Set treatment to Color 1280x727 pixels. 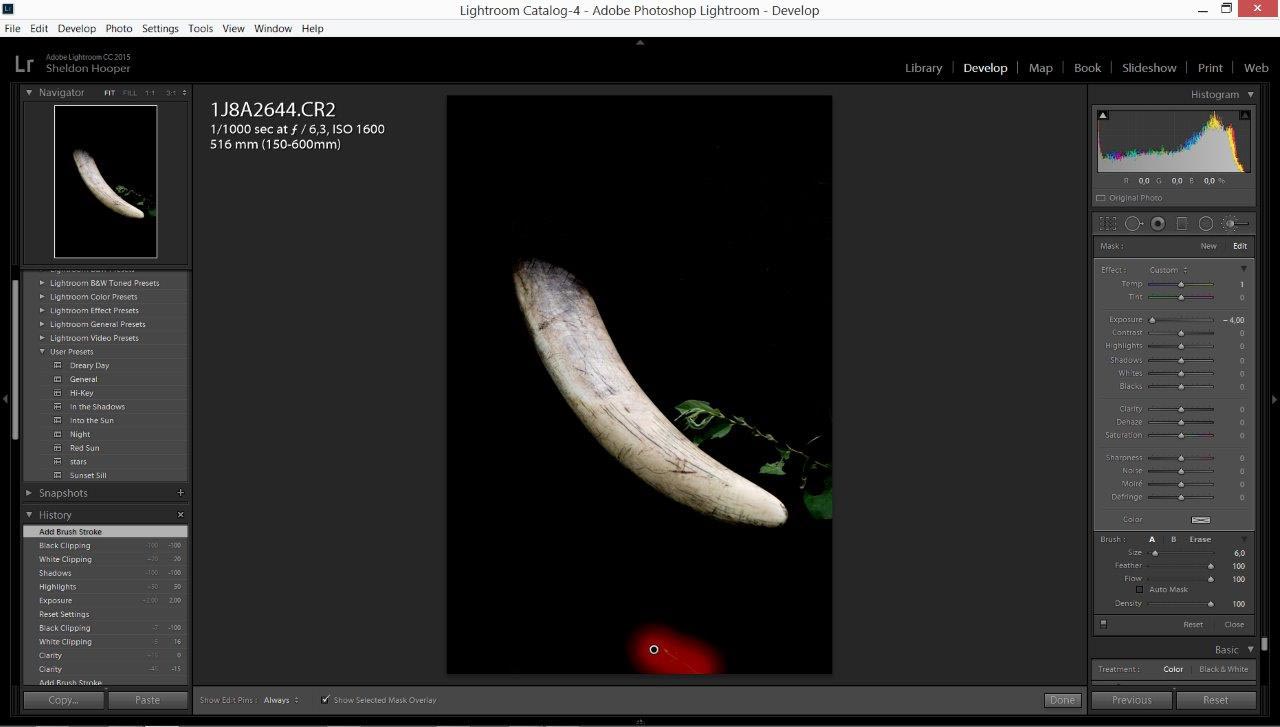1173,669
